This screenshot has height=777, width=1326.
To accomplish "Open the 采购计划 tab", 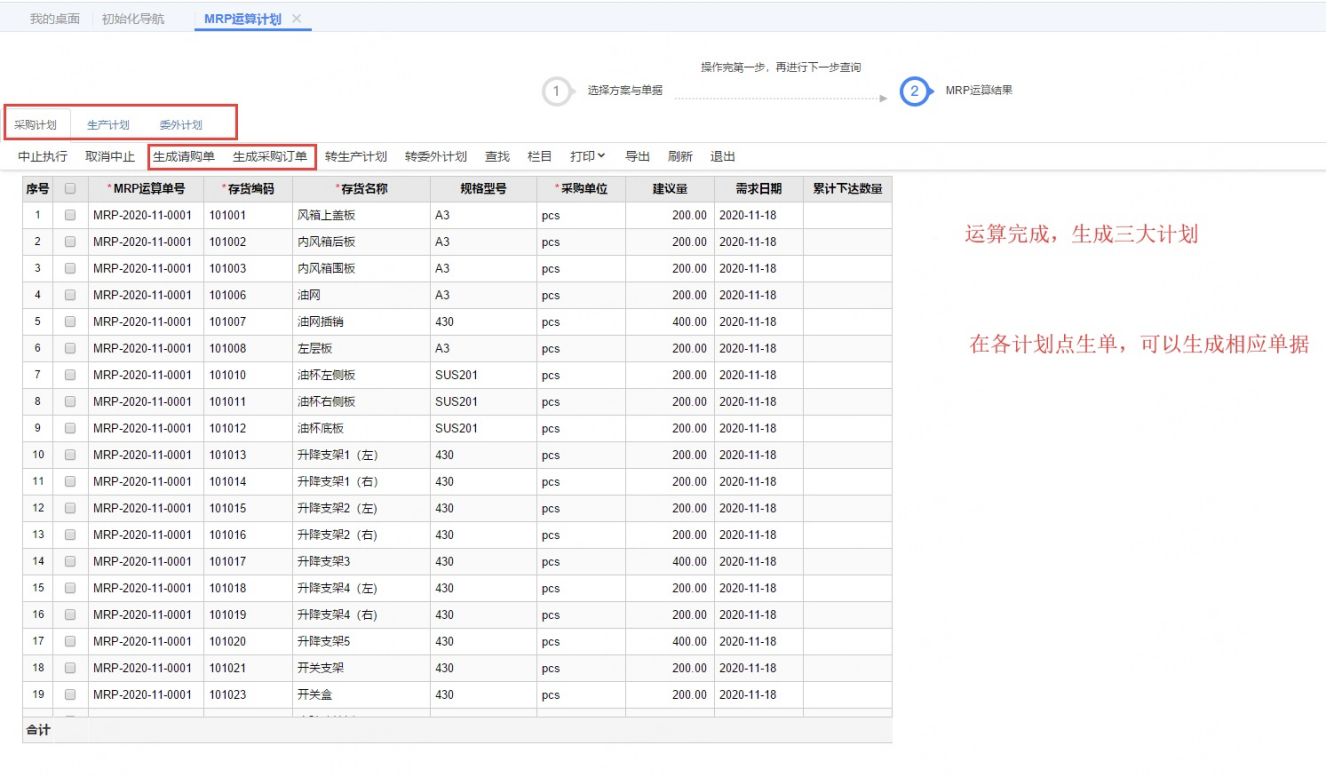I will [36, 125].
